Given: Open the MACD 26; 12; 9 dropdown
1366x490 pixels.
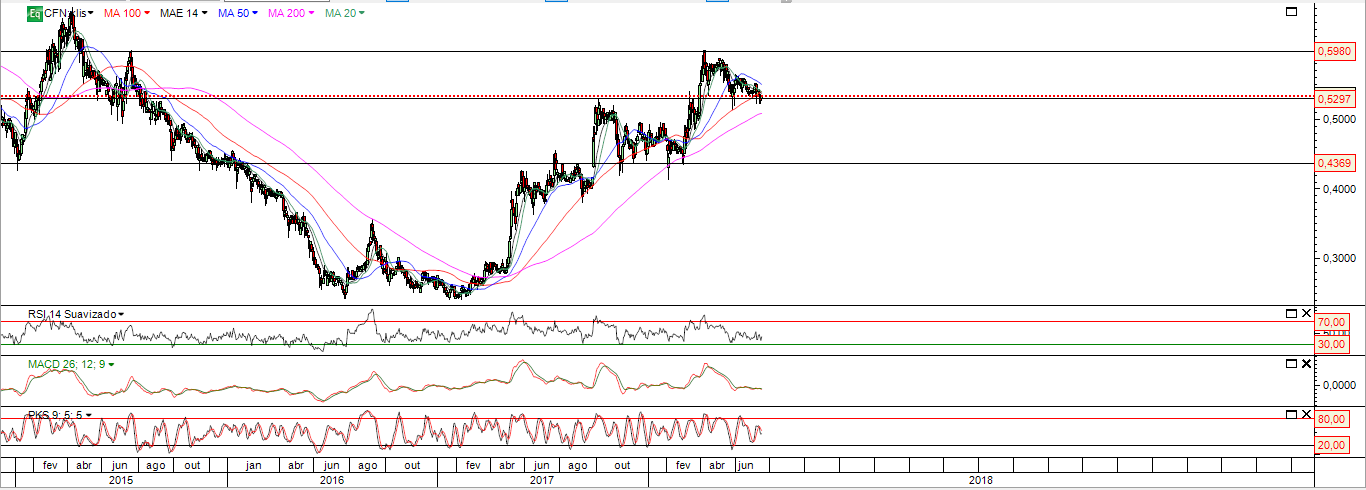Looking at the screenshot, I should point(111,364).
